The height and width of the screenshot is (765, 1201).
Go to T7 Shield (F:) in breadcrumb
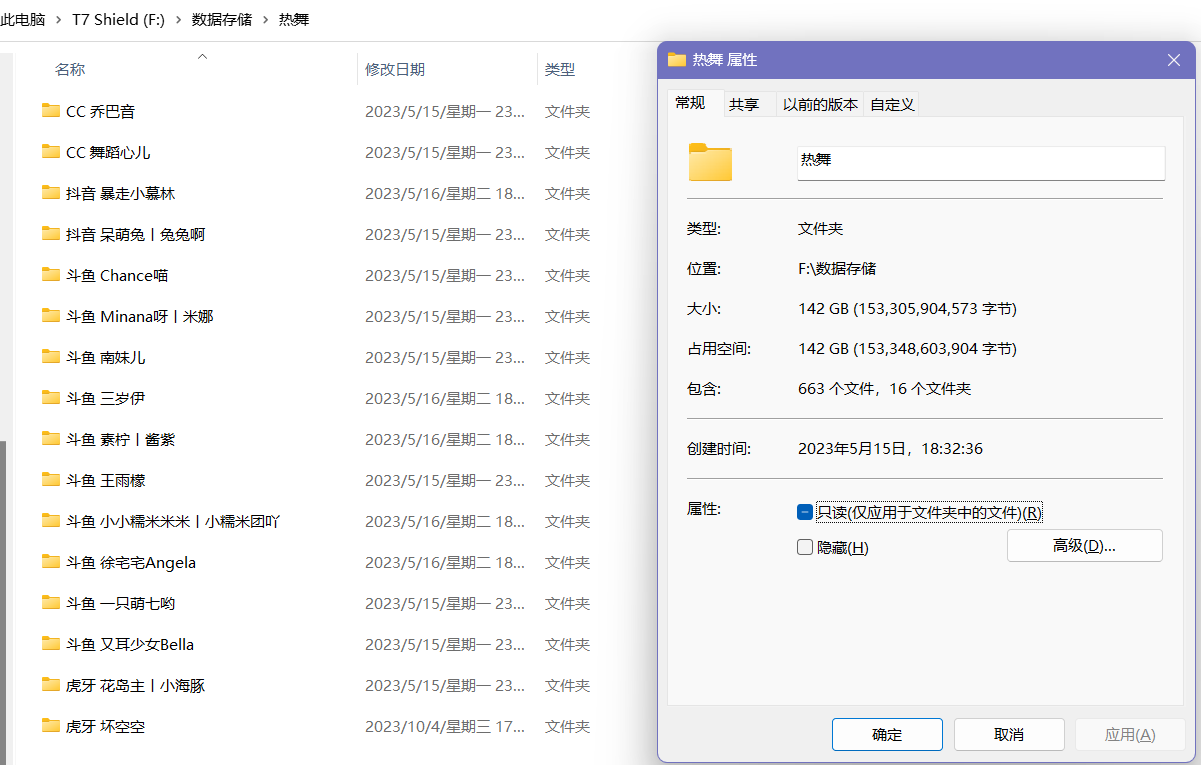(118, 20)
